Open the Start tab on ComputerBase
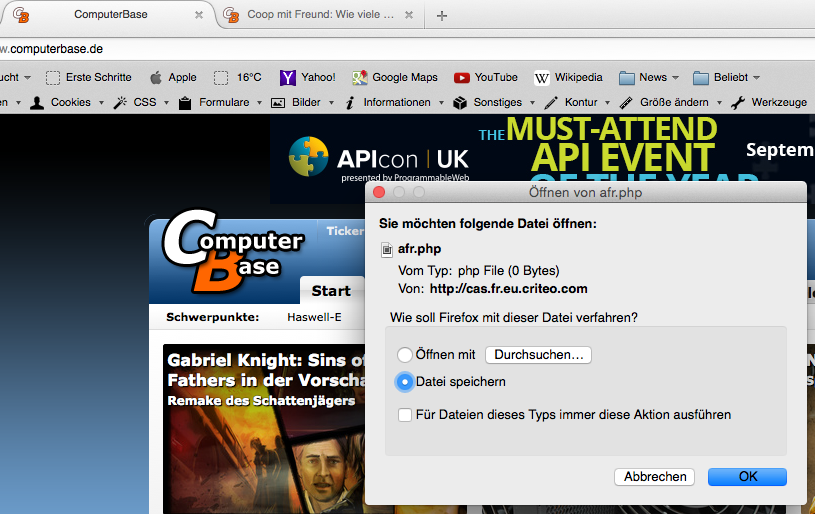 click(332, 291)
